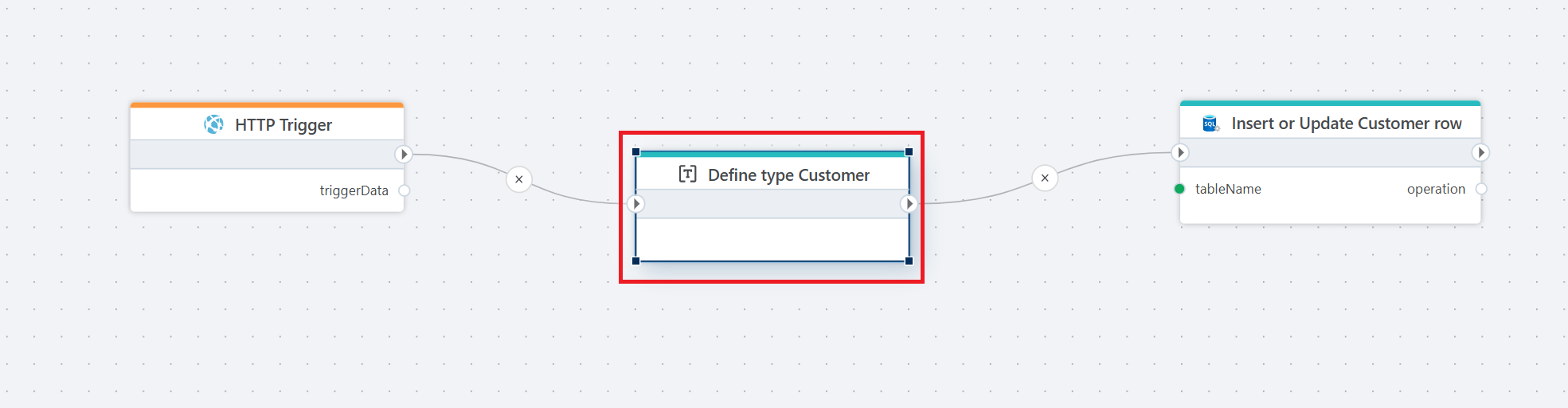Click Define type Customer's input arrow port
Screen dimensions: 1568x408
[635, 204]
